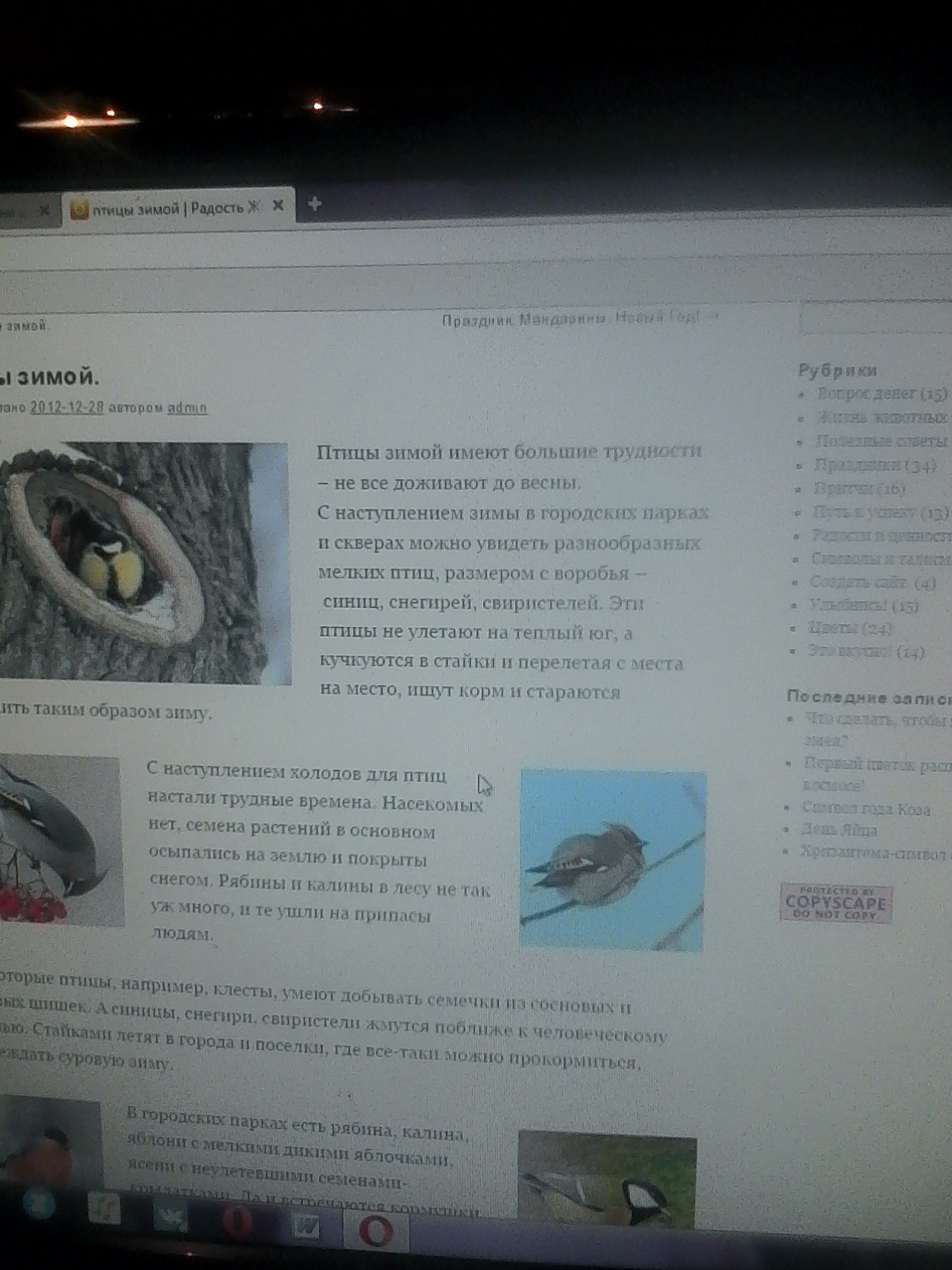Open the recent post 'День Яйца'
Image resolution: width=952 pixels, height=1270 pixels.
click(839, 829)
